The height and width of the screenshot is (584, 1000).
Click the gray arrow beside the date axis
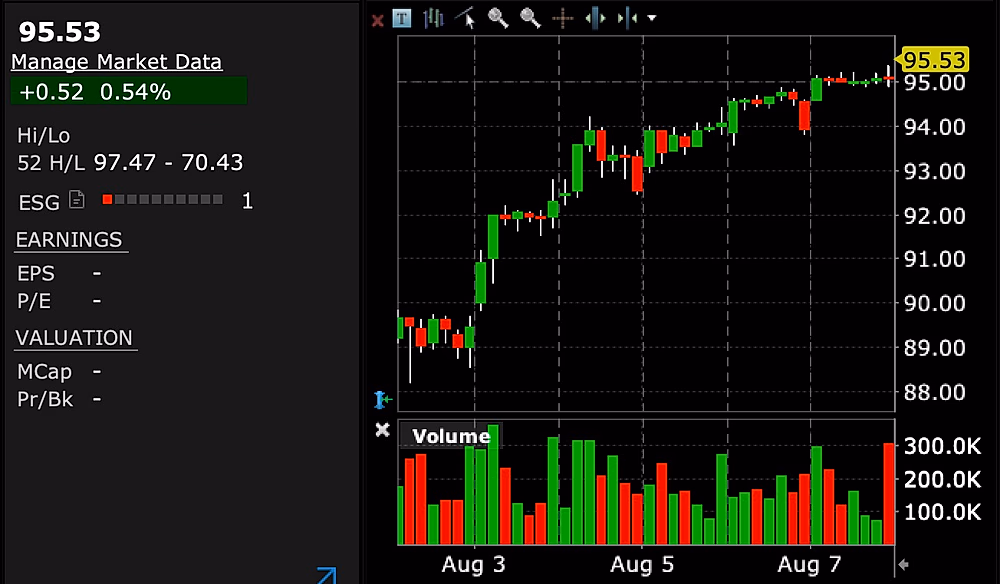tap(903, 564)
